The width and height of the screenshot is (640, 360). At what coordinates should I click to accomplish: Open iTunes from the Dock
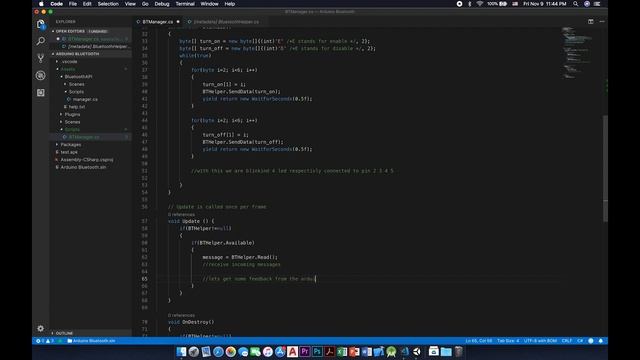click(x=268, y=351)
